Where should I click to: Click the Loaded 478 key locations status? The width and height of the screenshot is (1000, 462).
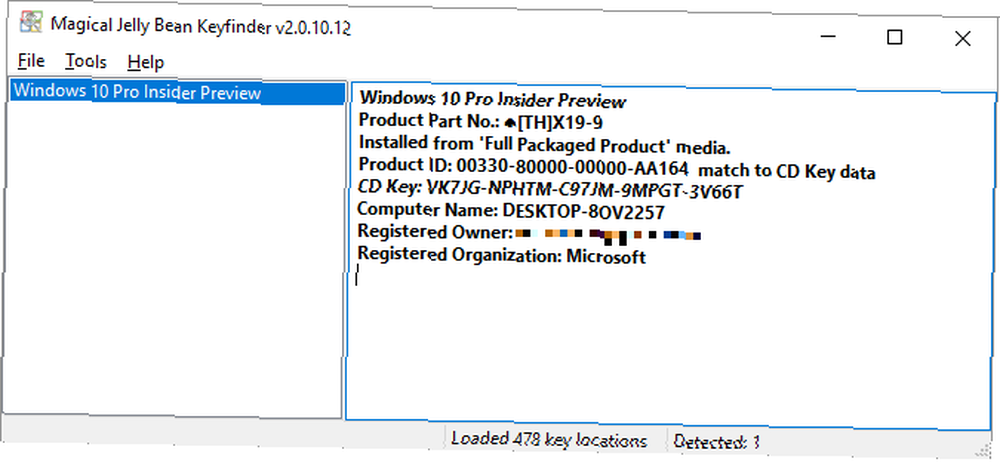tap(549, 440)
